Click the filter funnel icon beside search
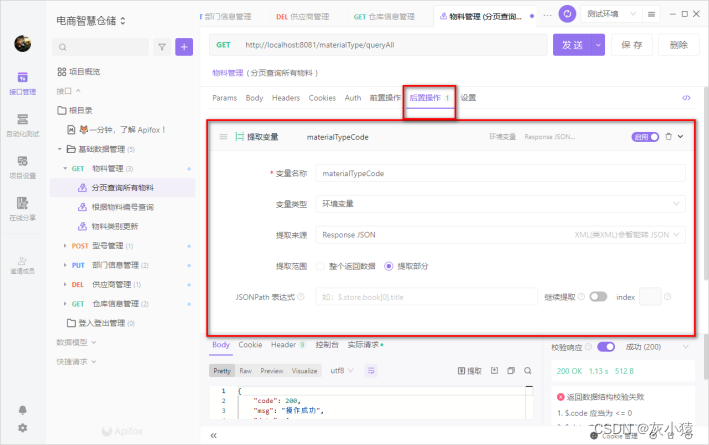This screenshot has height=445, width=709. coord(162,47)
